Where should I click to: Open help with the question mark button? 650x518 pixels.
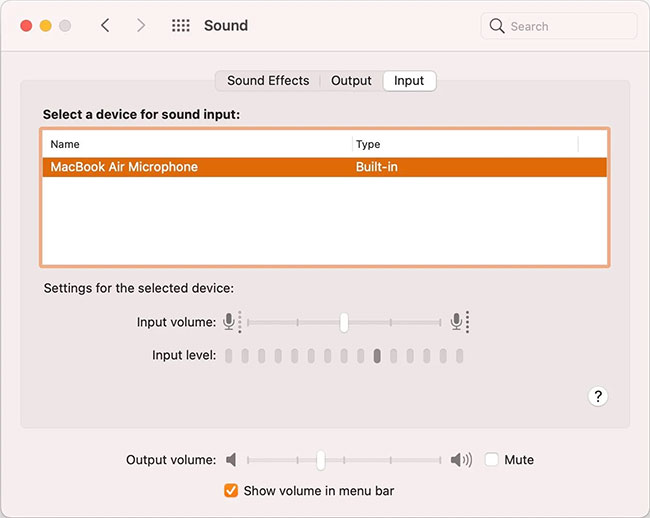point(598,397)
